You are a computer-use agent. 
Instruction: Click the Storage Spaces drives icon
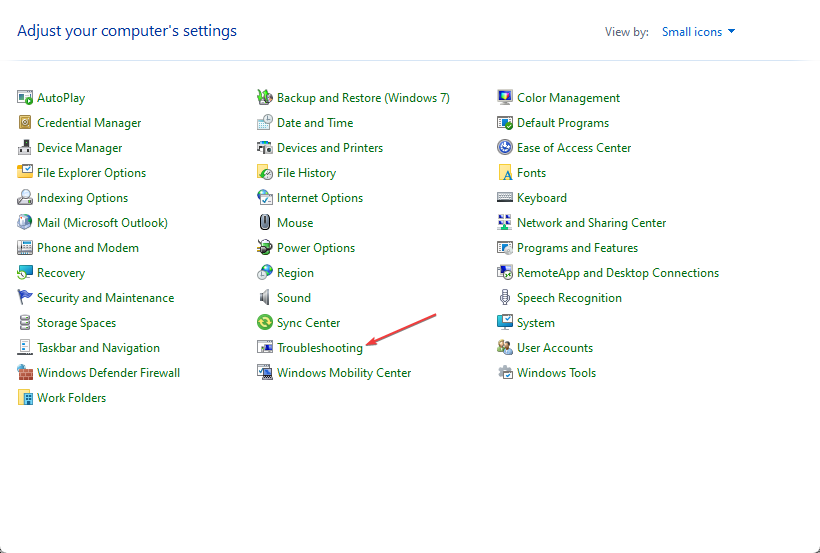point(25,323)
